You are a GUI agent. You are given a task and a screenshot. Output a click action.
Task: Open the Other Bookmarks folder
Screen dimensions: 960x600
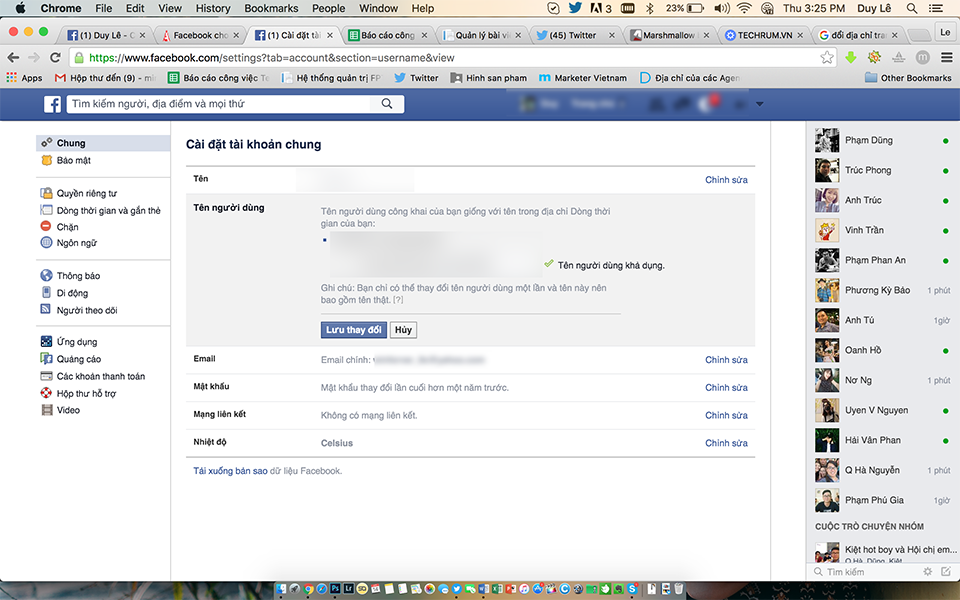(x=905, y=77)
